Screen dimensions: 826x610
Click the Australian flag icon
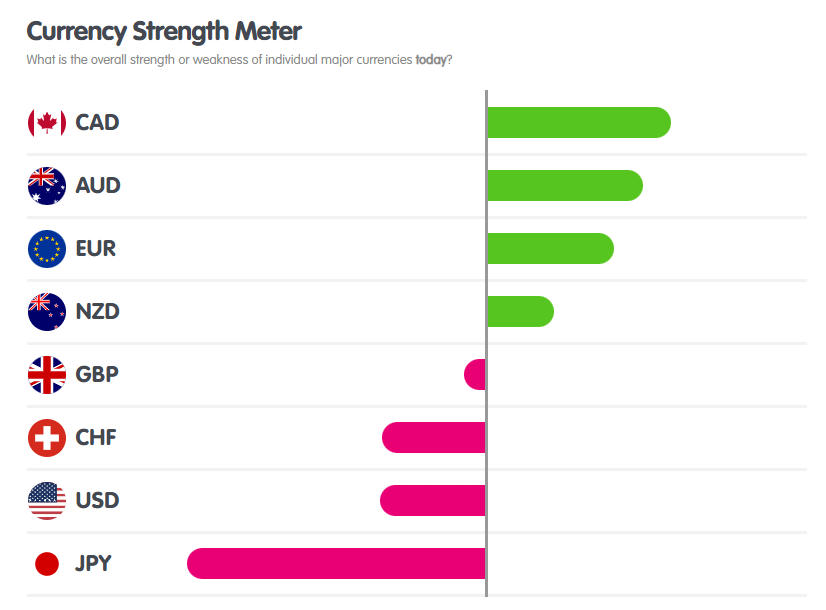[47, 186]
